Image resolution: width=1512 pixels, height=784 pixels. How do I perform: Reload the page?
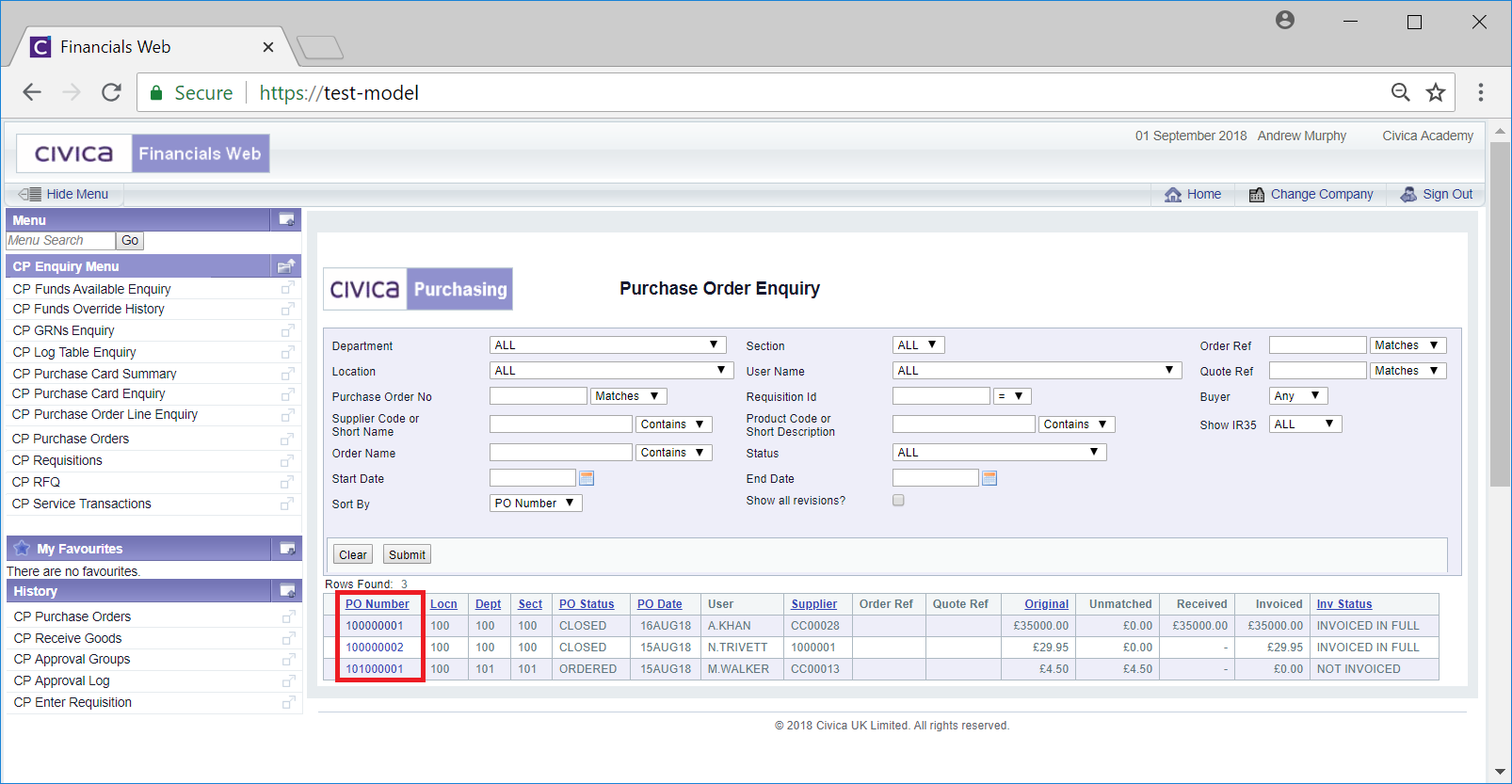tap(111, 92)
